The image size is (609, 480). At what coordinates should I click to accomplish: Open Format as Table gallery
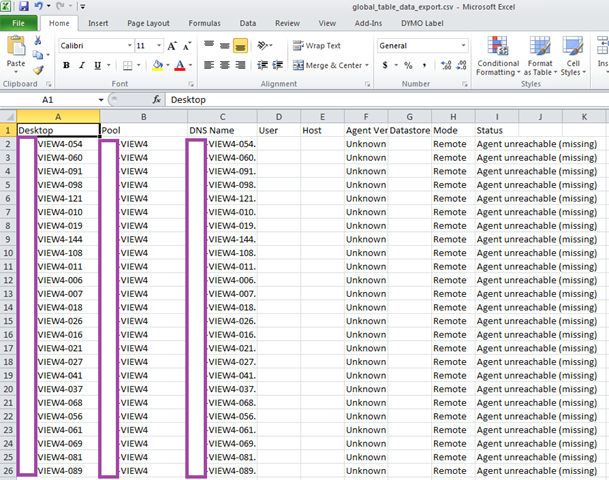click(x=540, y=56)
